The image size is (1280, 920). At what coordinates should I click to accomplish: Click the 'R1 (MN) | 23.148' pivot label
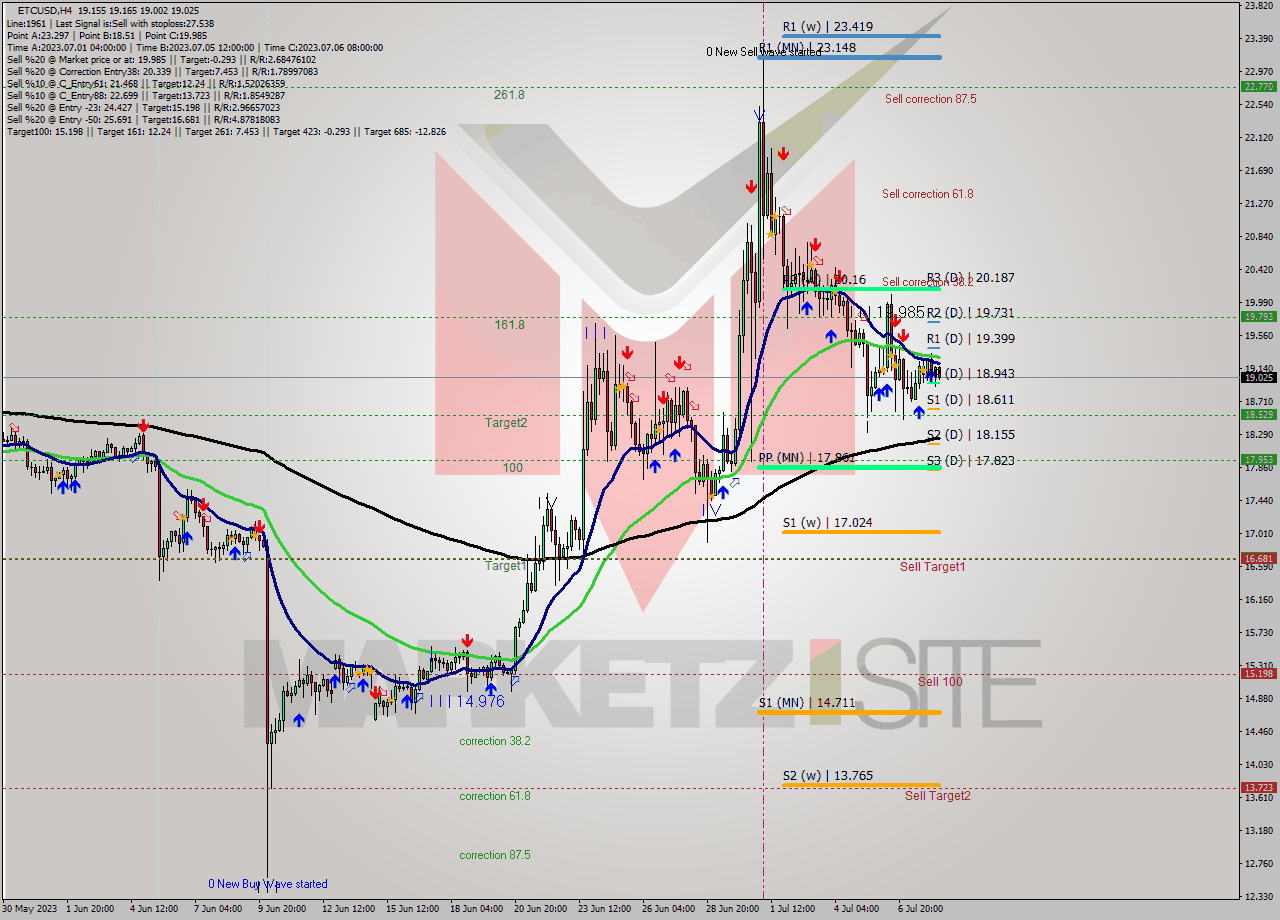tap(807, 47)
